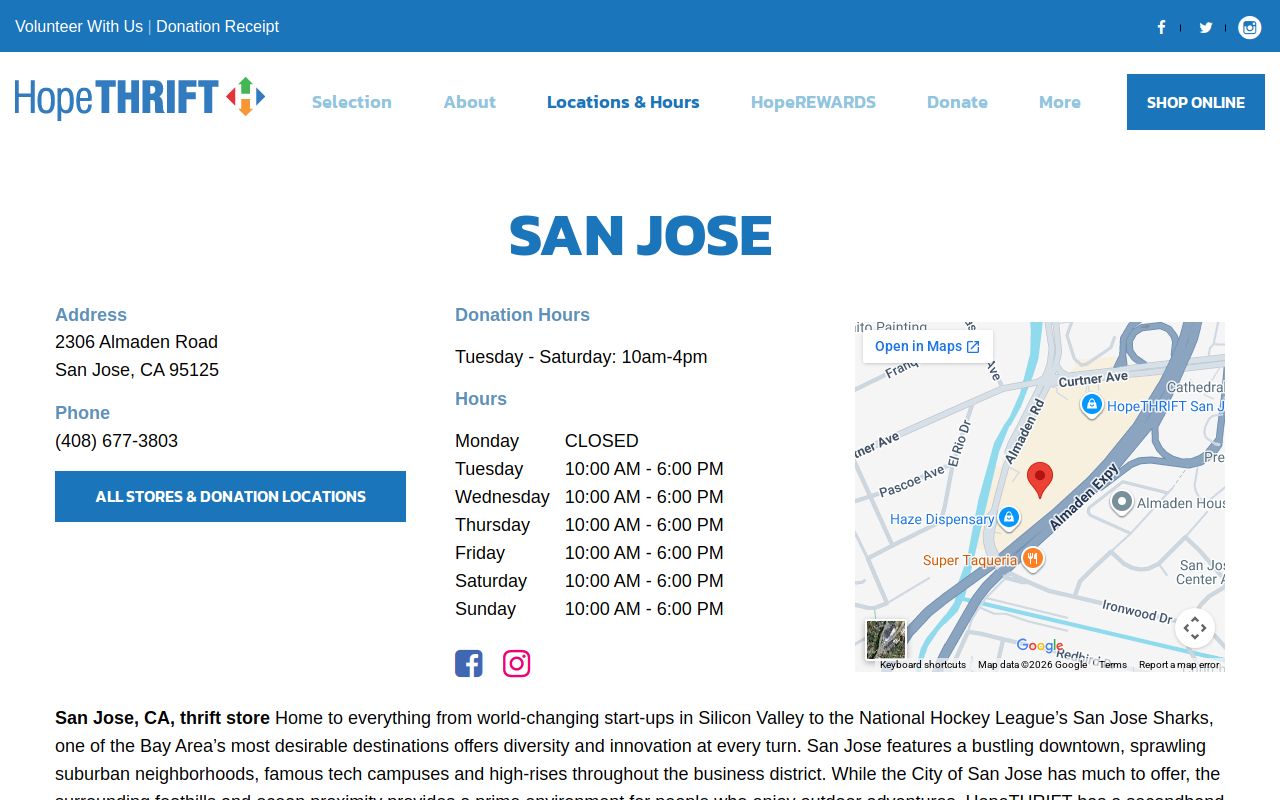Click the Haze Dispensary map marker

(1009, 517)
